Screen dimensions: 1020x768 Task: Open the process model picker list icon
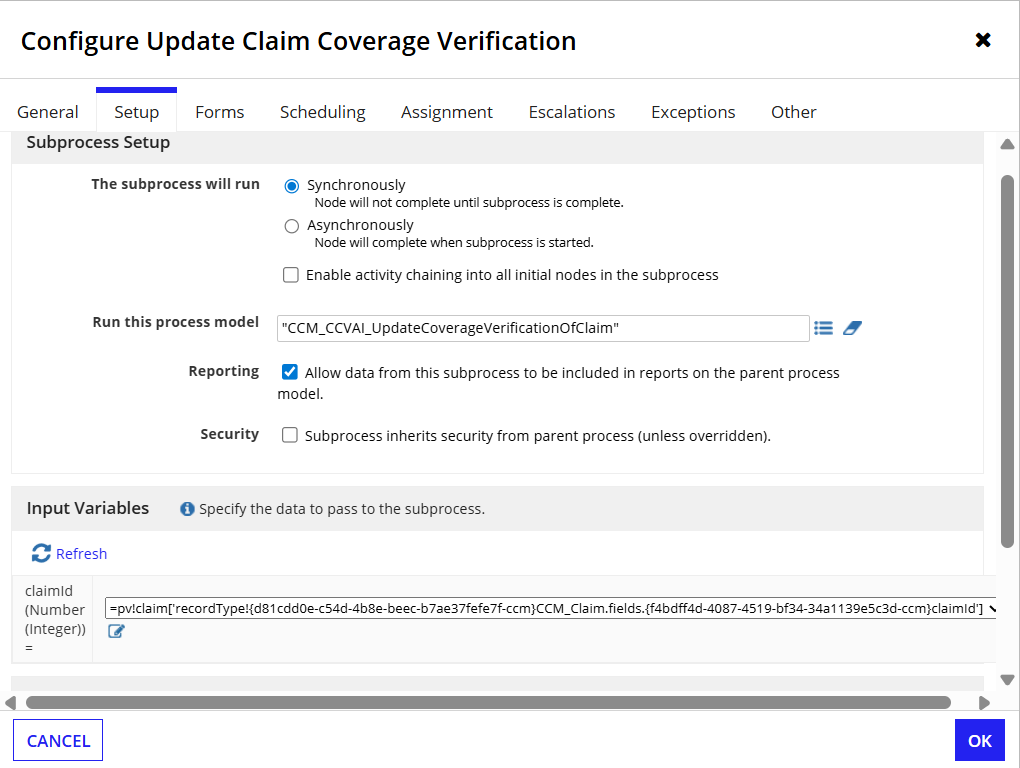tap(824, 328)
